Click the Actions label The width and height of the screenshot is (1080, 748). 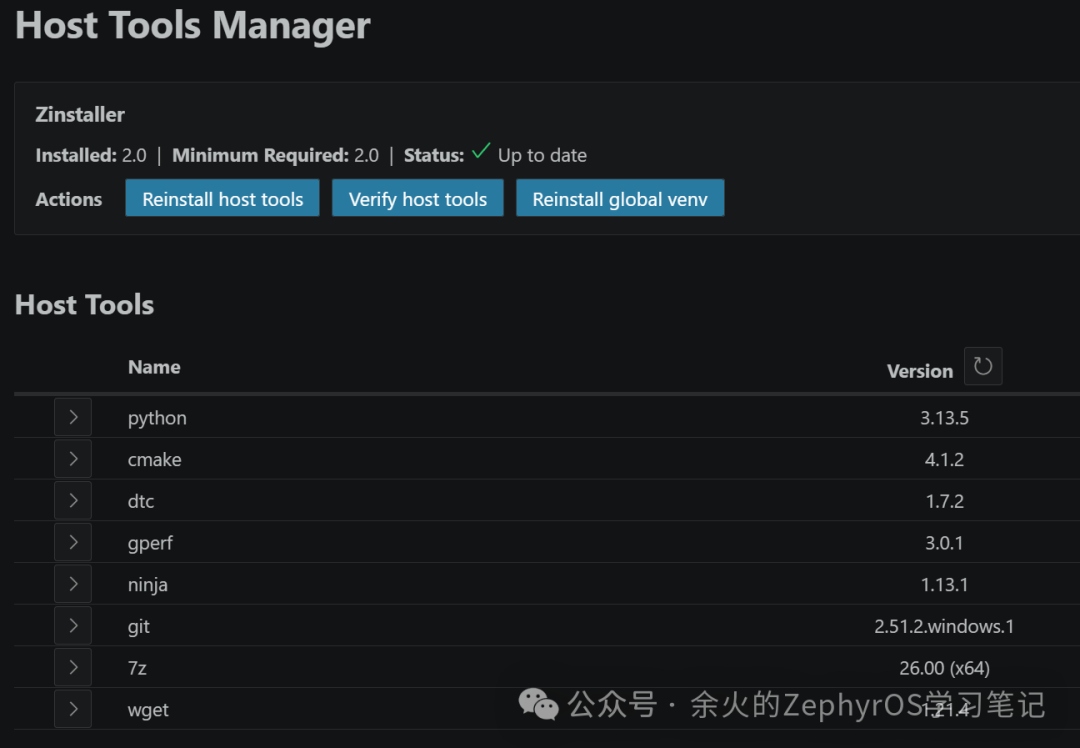pyautogui.click(x=69, y=200)
